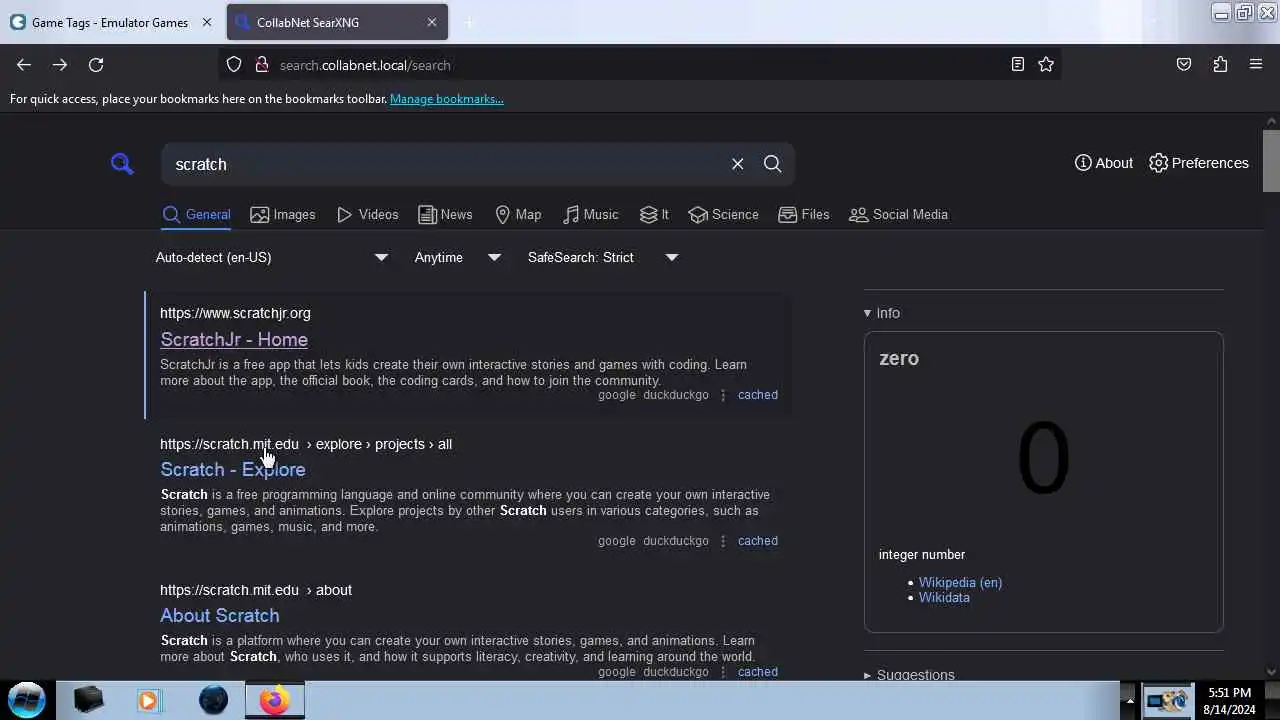Open the Auto-detect language dropdown
This screenshot has height=720, width=1280.
point(271,257)
